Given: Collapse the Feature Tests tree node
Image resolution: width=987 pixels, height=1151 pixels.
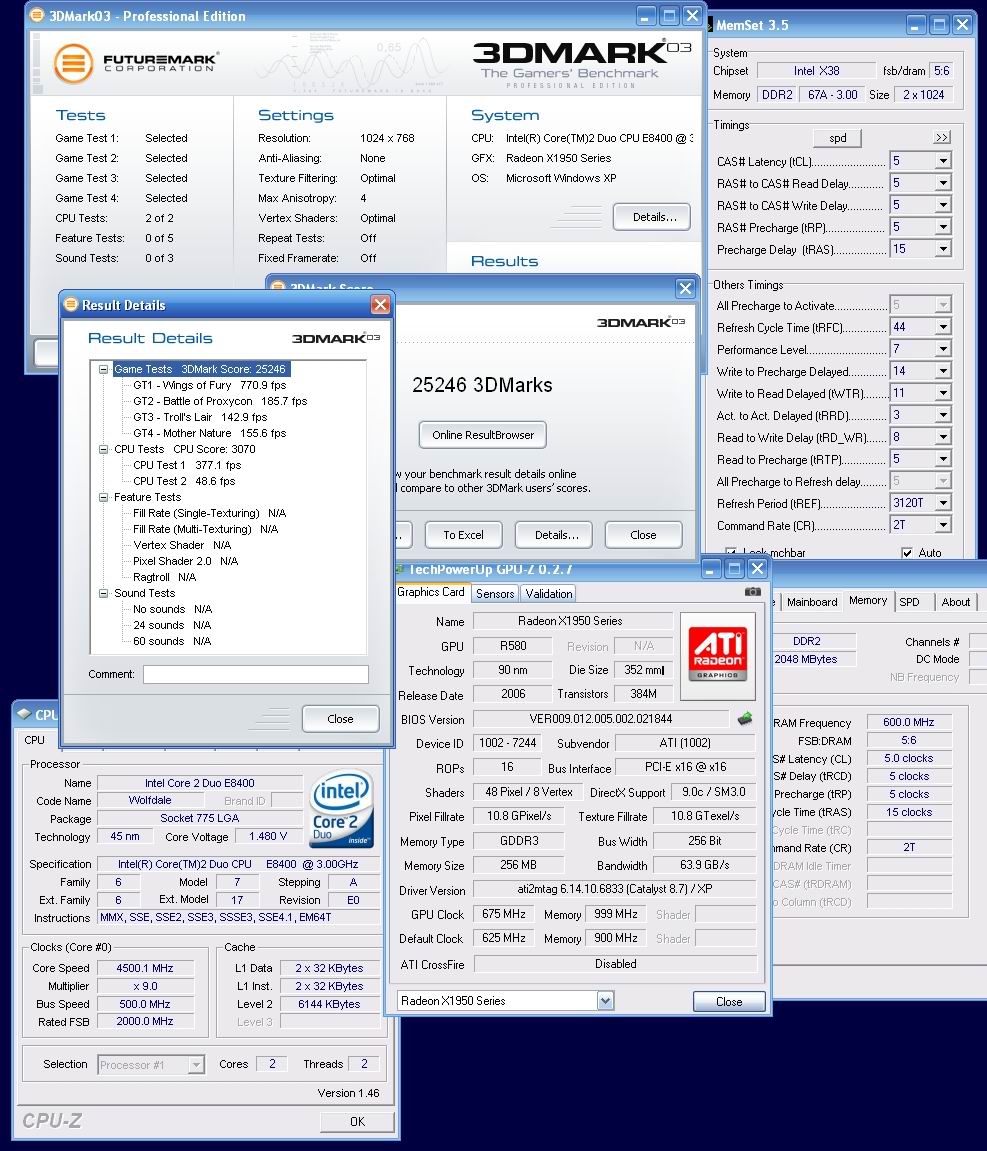Looking at the screenshot, I should tap(103, 497).
